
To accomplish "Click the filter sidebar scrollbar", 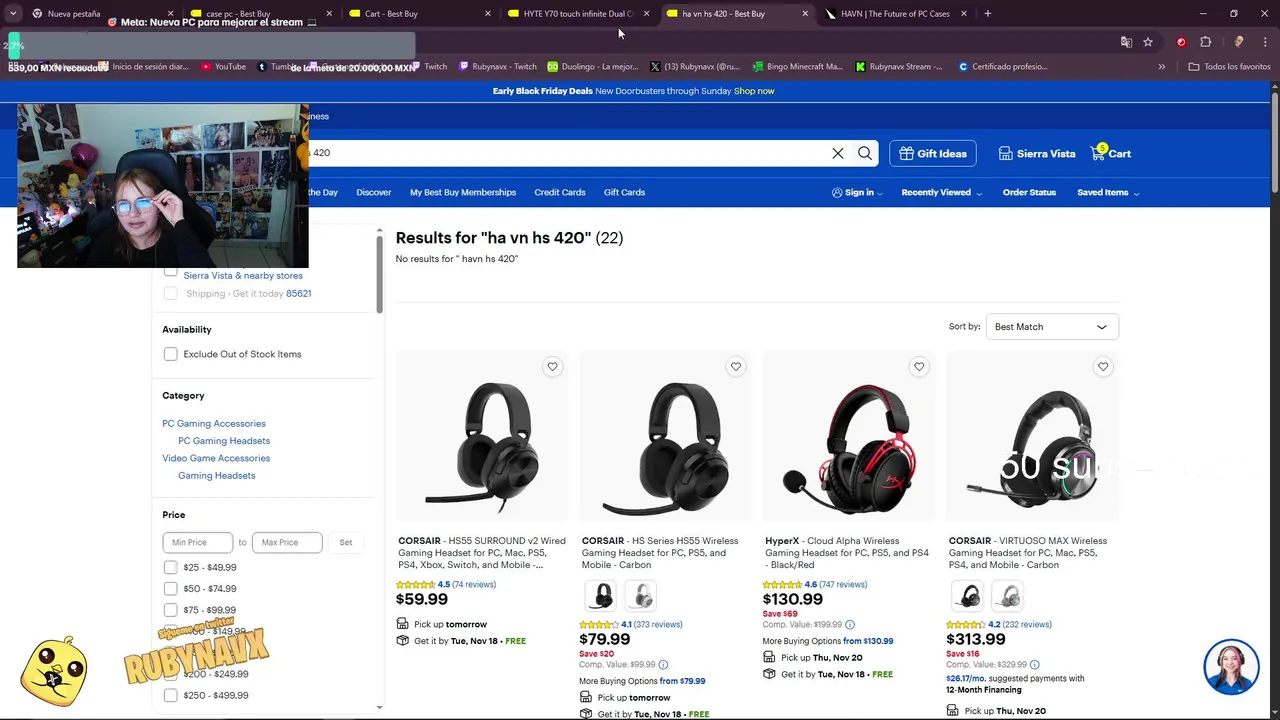I will tap(379, 275).
